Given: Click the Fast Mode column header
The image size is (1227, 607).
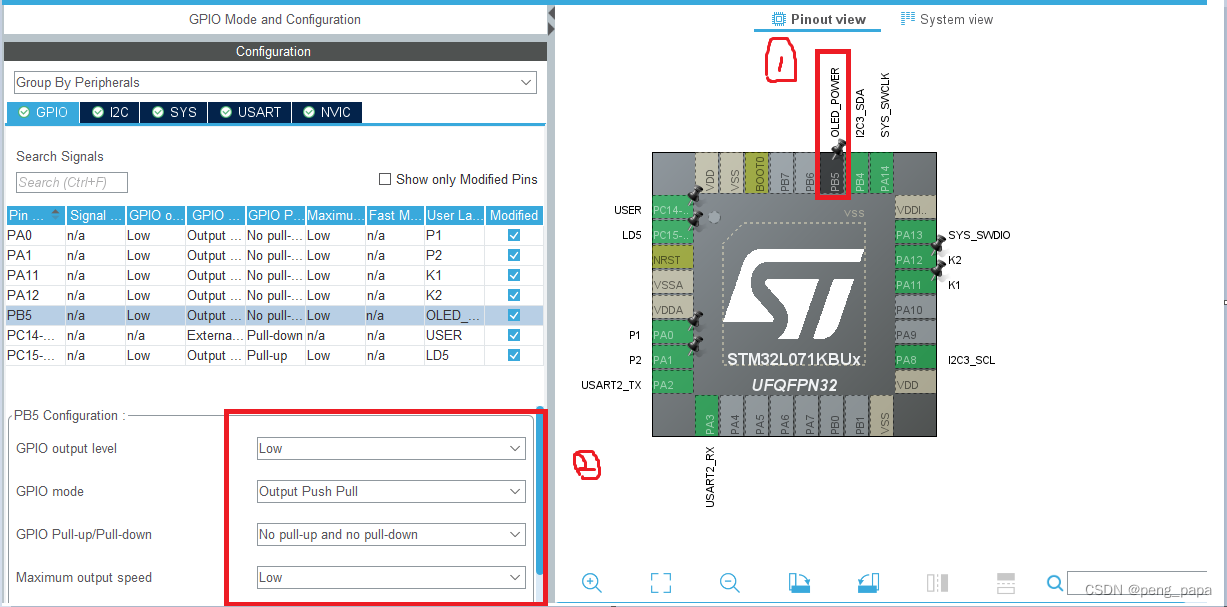Looking at the screenshot, I should 394,215.
